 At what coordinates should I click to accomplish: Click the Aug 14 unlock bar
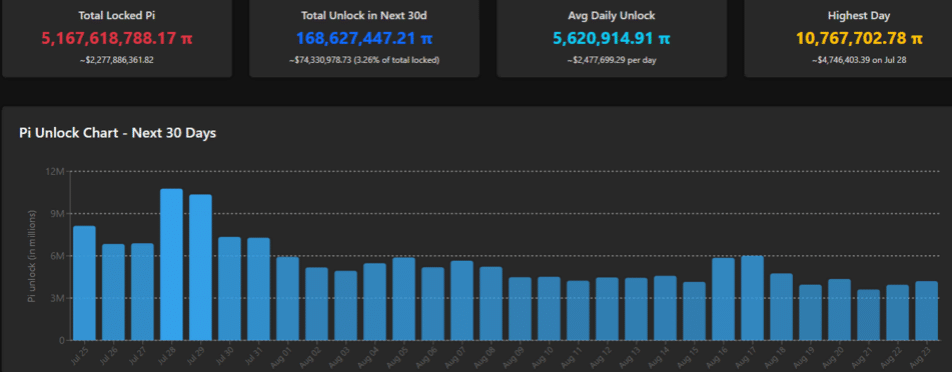click(665, 308)
